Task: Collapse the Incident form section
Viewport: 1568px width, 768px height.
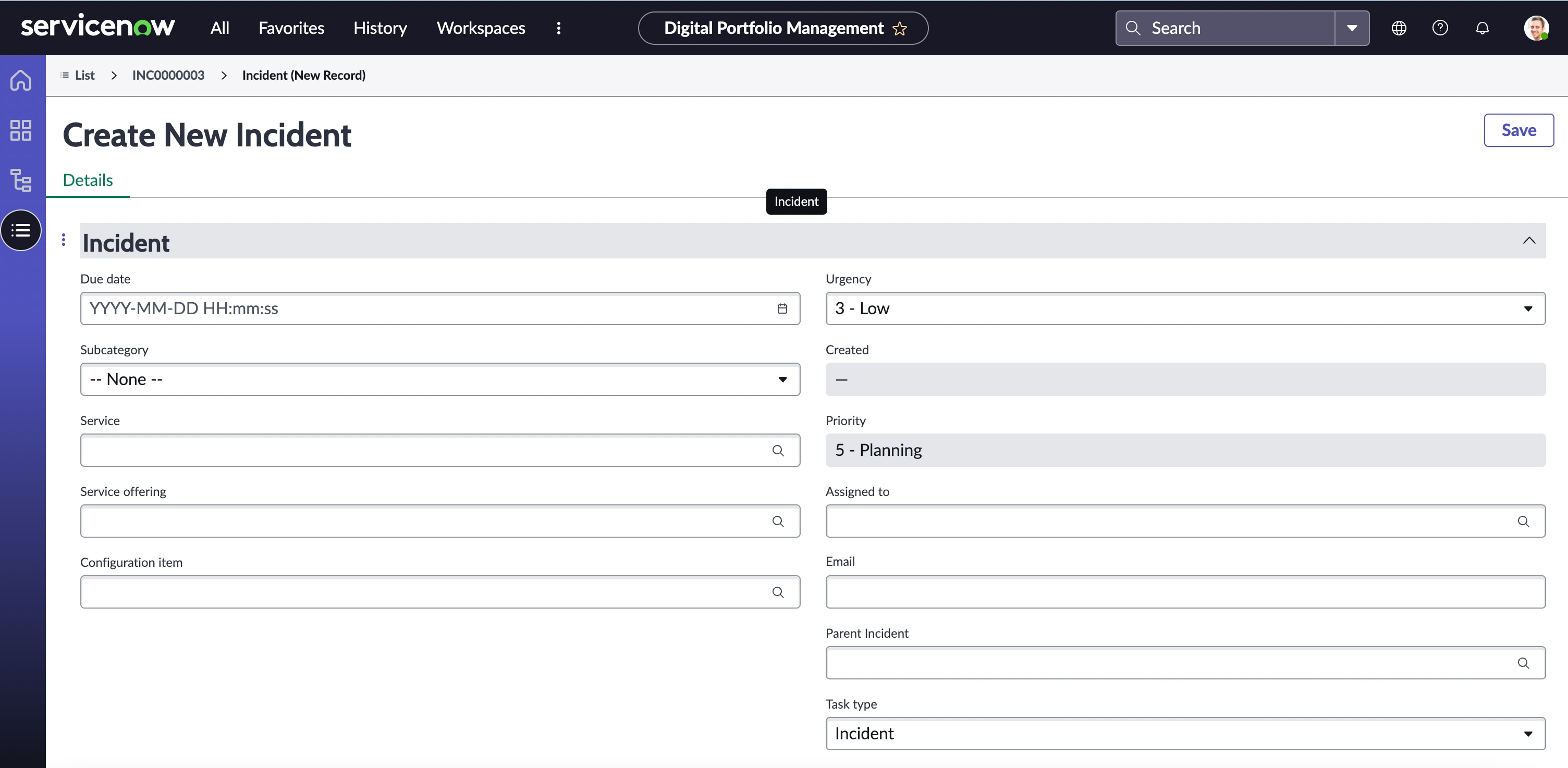Action: 1528,240
